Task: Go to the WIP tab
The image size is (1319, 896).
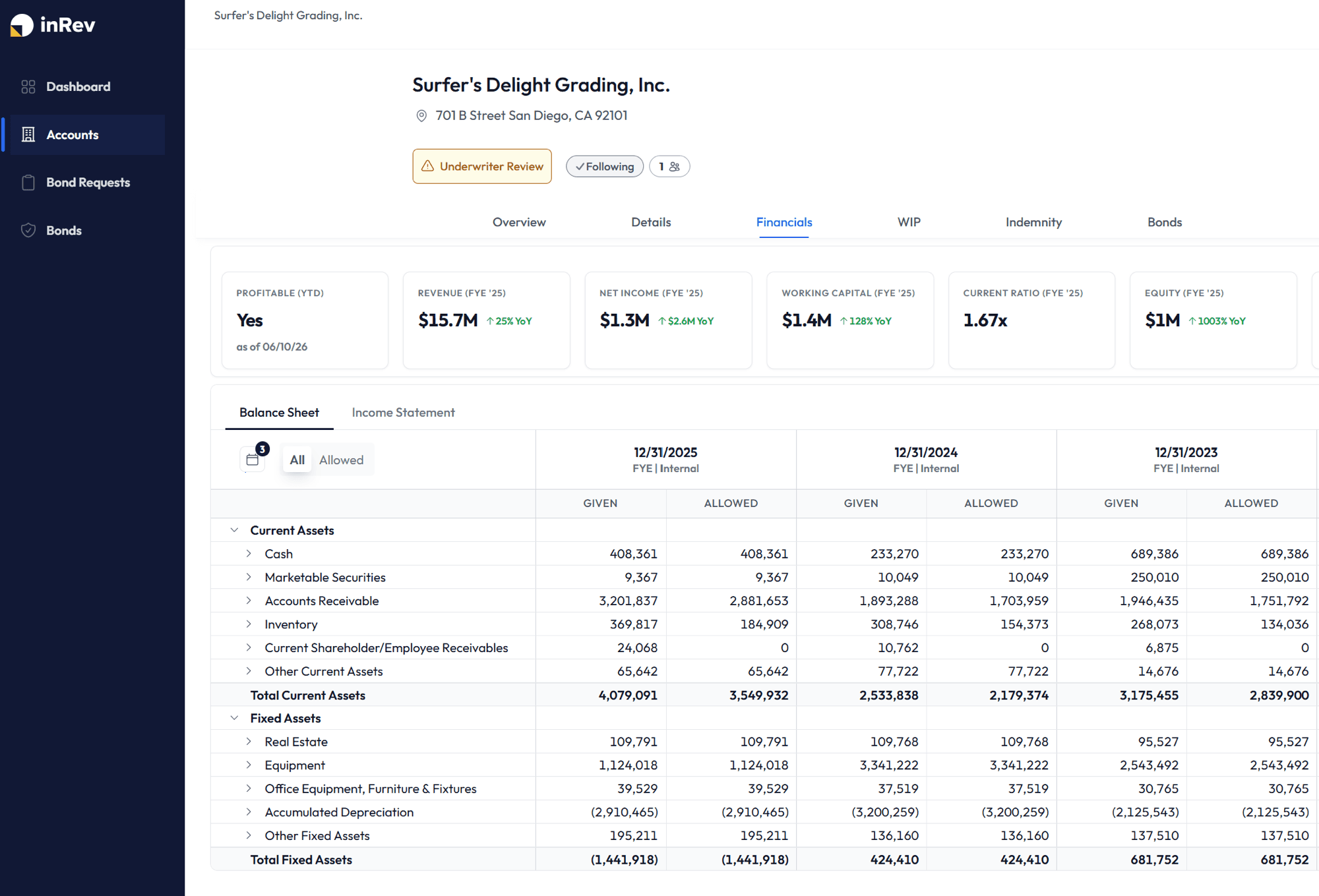Action: coord(909,222)
